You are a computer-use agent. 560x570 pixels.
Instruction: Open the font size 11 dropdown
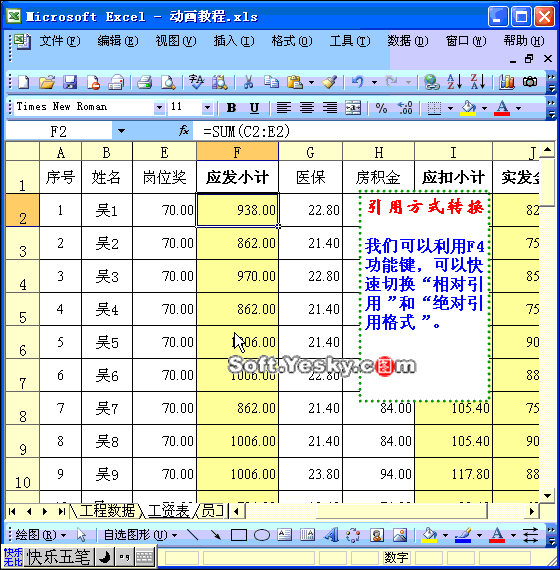point(207,108)
